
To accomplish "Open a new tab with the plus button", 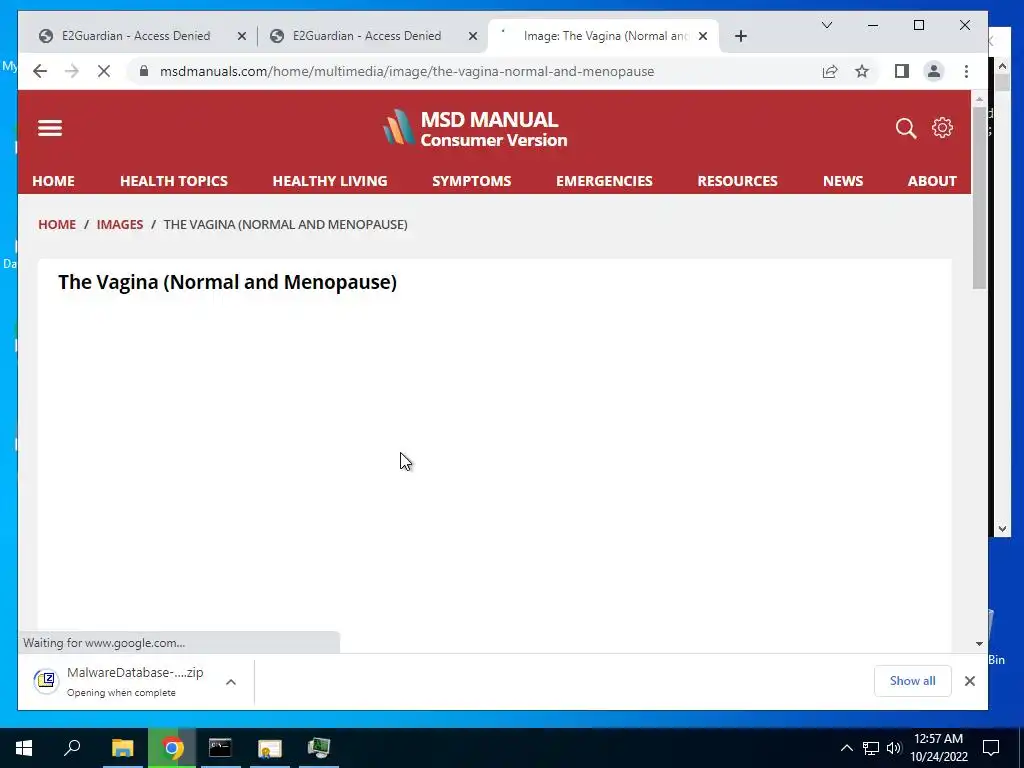I will coord(741,36).
